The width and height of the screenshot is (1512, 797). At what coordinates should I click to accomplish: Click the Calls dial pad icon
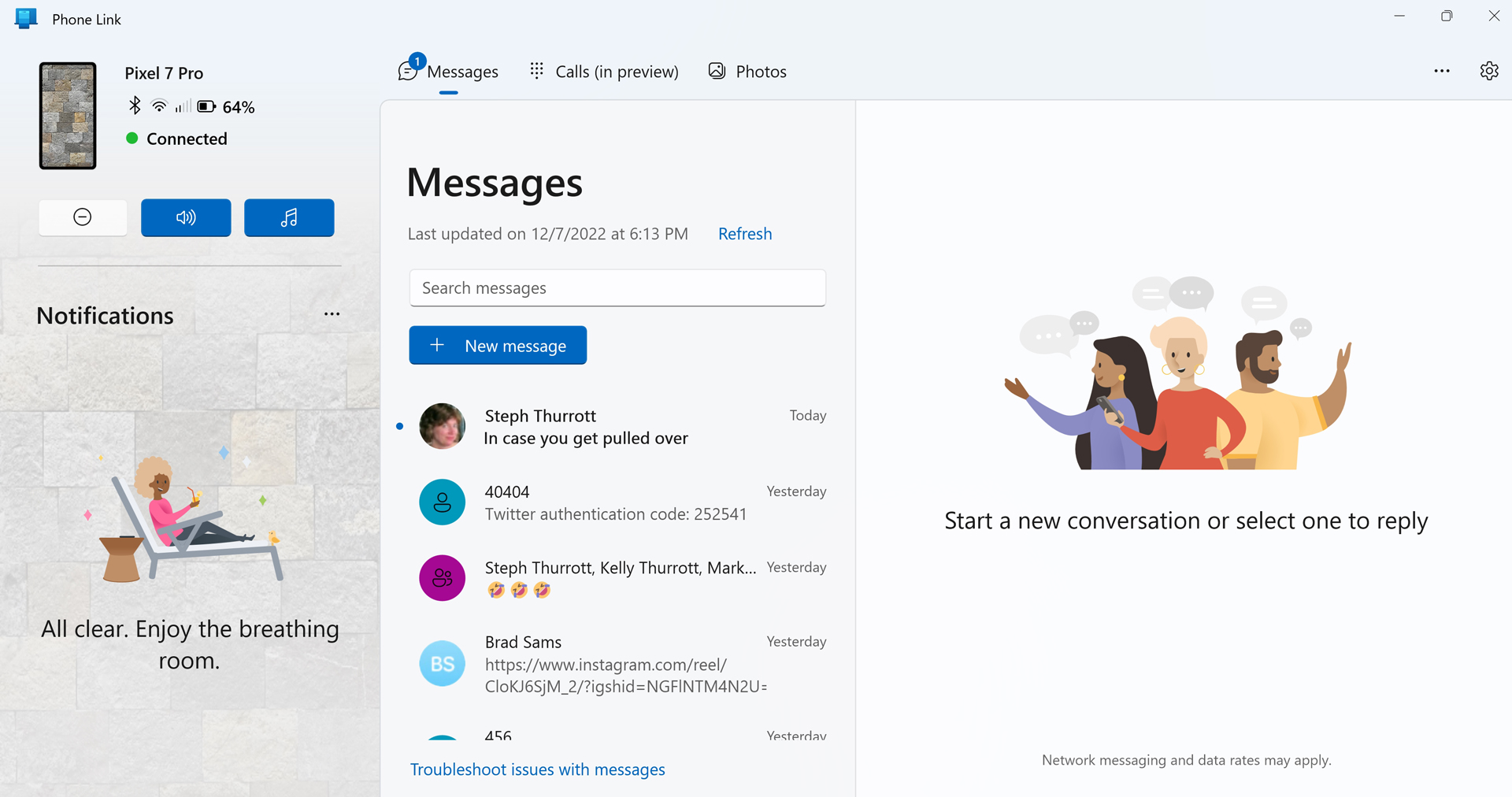(x=537, y=71)
